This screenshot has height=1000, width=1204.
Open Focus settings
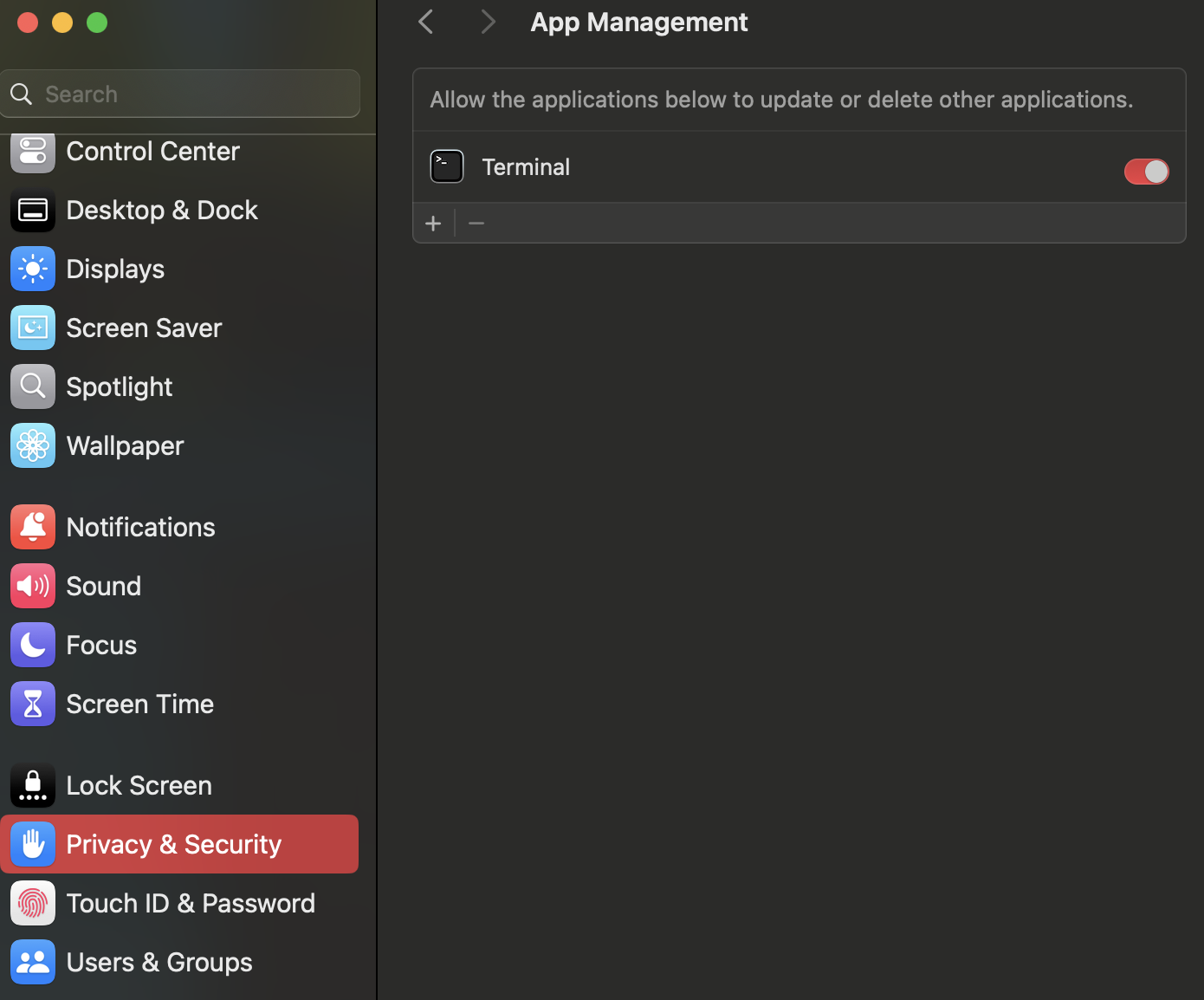pyautogui.click(x=179, y=646)
